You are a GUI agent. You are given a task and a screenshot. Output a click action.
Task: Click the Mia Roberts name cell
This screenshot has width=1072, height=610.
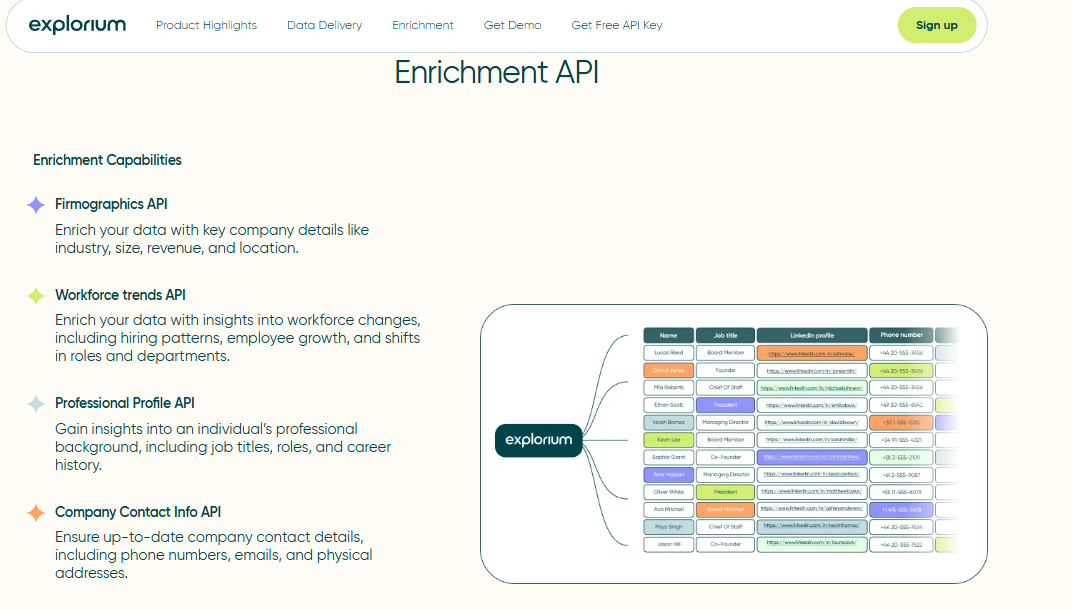(669, 388)
